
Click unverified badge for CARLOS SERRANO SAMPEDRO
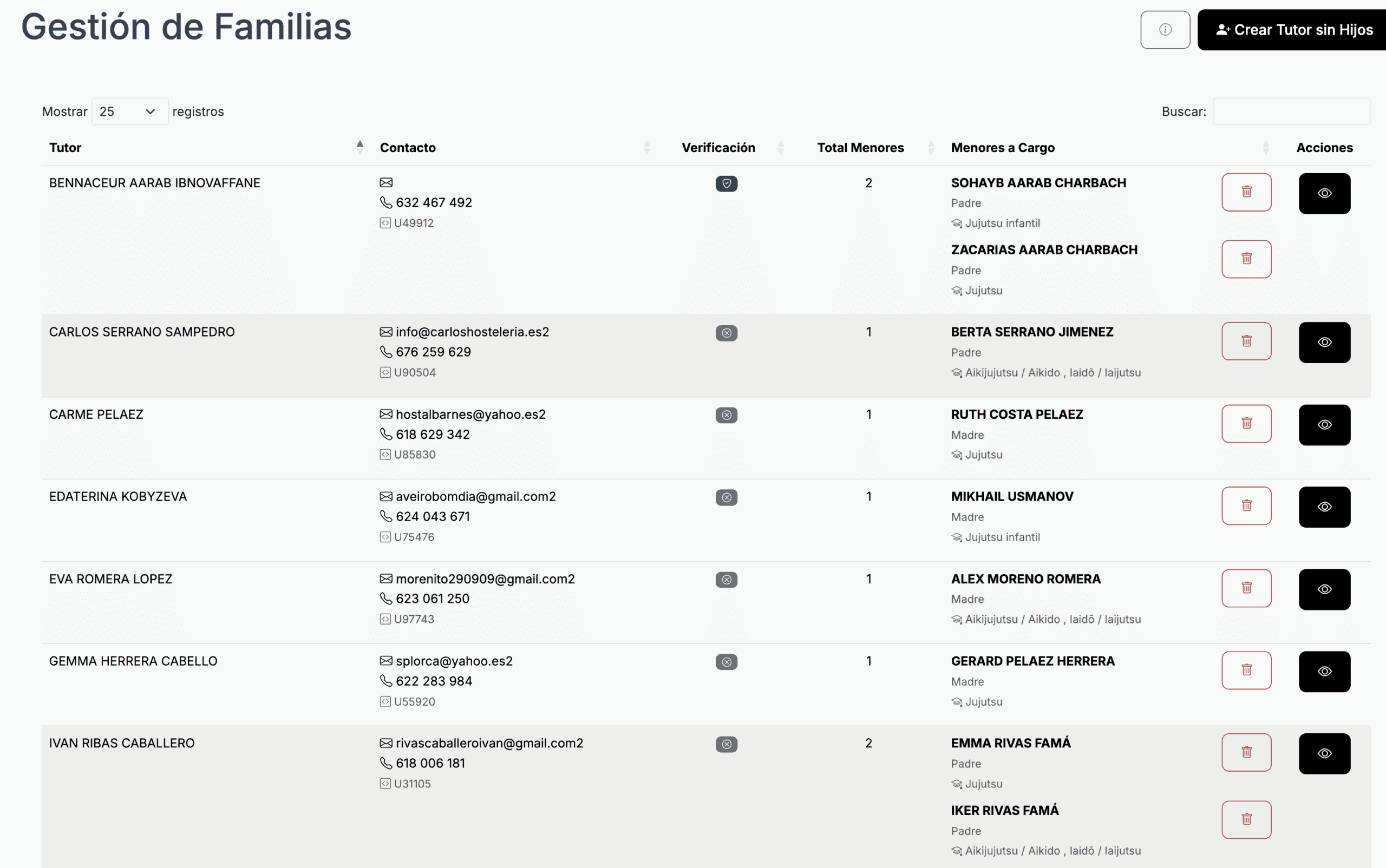coord(726,333)
